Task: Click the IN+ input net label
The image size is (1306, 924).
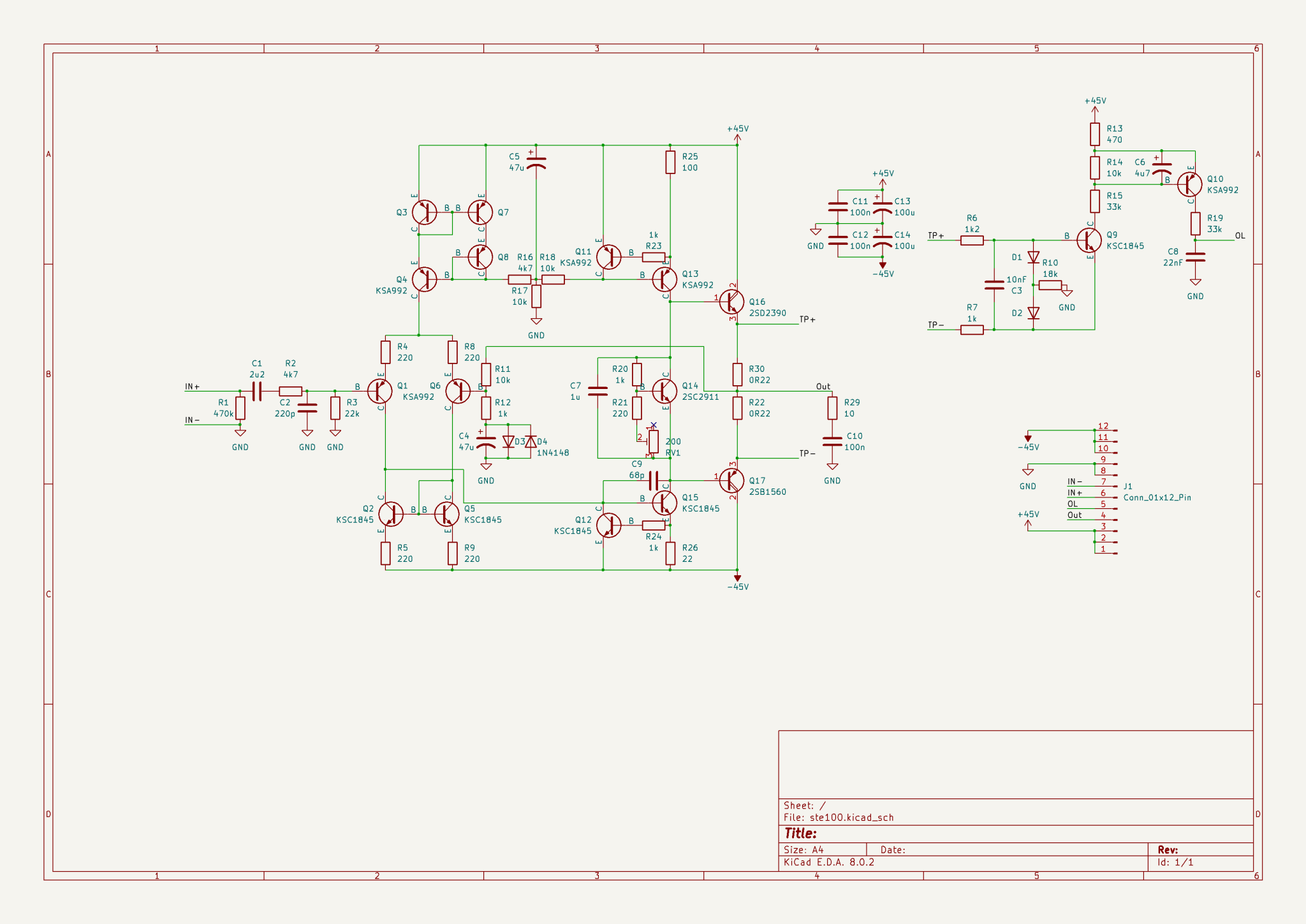Action: point(192,386)
